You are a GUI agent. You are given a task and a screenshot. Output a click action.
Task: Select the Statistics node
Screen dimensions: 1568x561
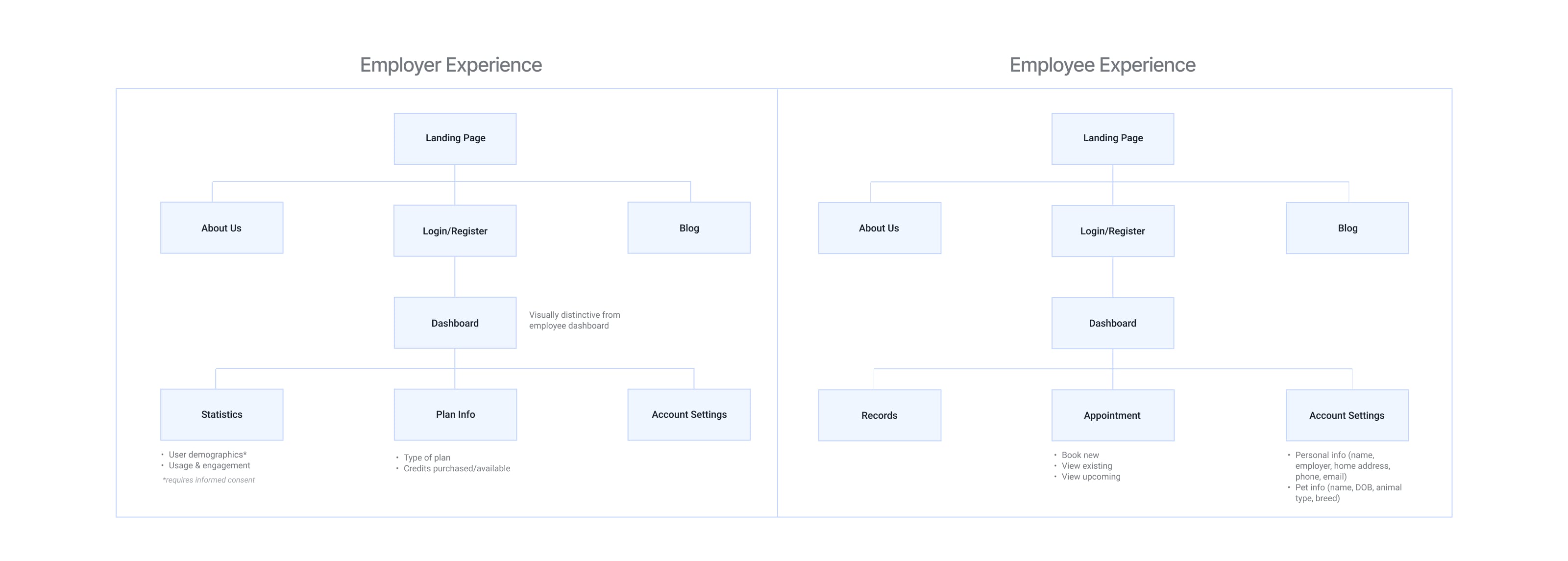(221, 414)
